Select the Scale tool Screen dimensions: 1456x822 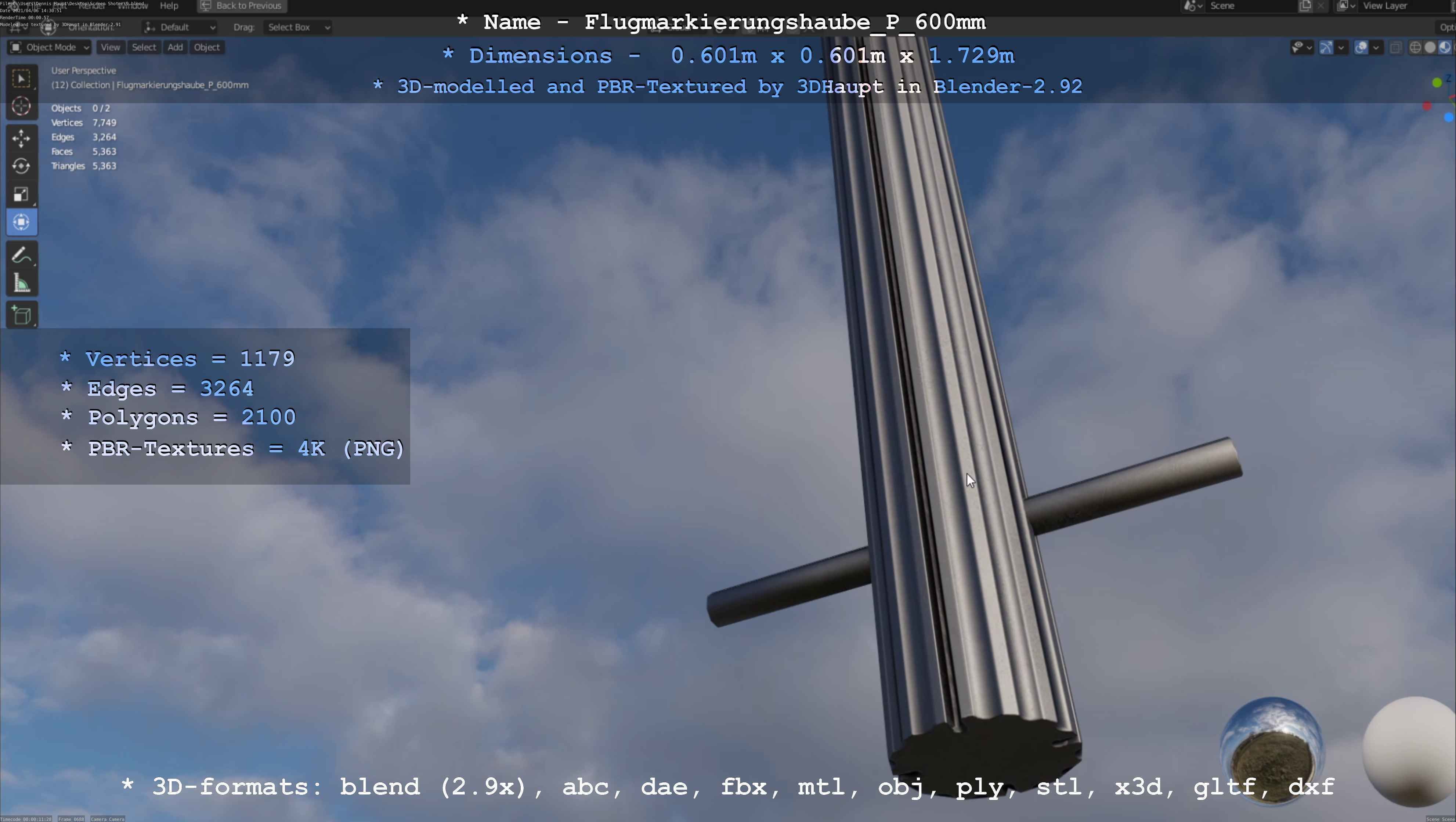coord(21,194)
